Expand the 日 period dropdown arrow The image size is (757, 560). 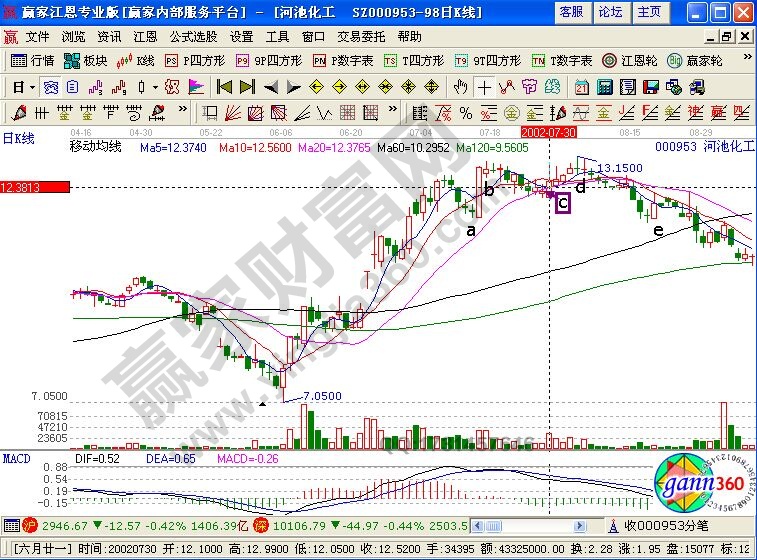click(33, 86)
